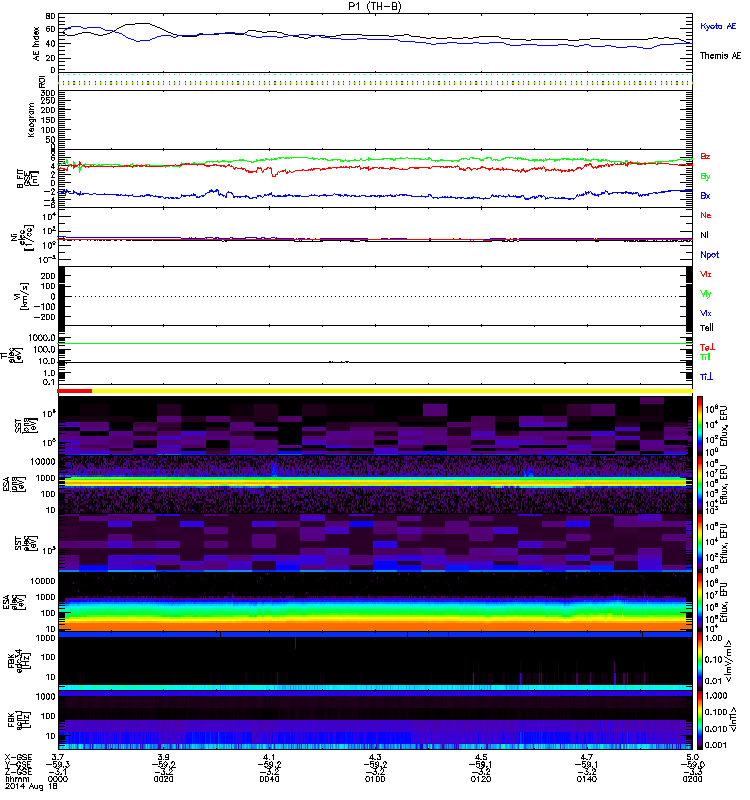Screen dimensions: 750x800
Task: Click the 0000 time tick label
Action: pos(58,779)
